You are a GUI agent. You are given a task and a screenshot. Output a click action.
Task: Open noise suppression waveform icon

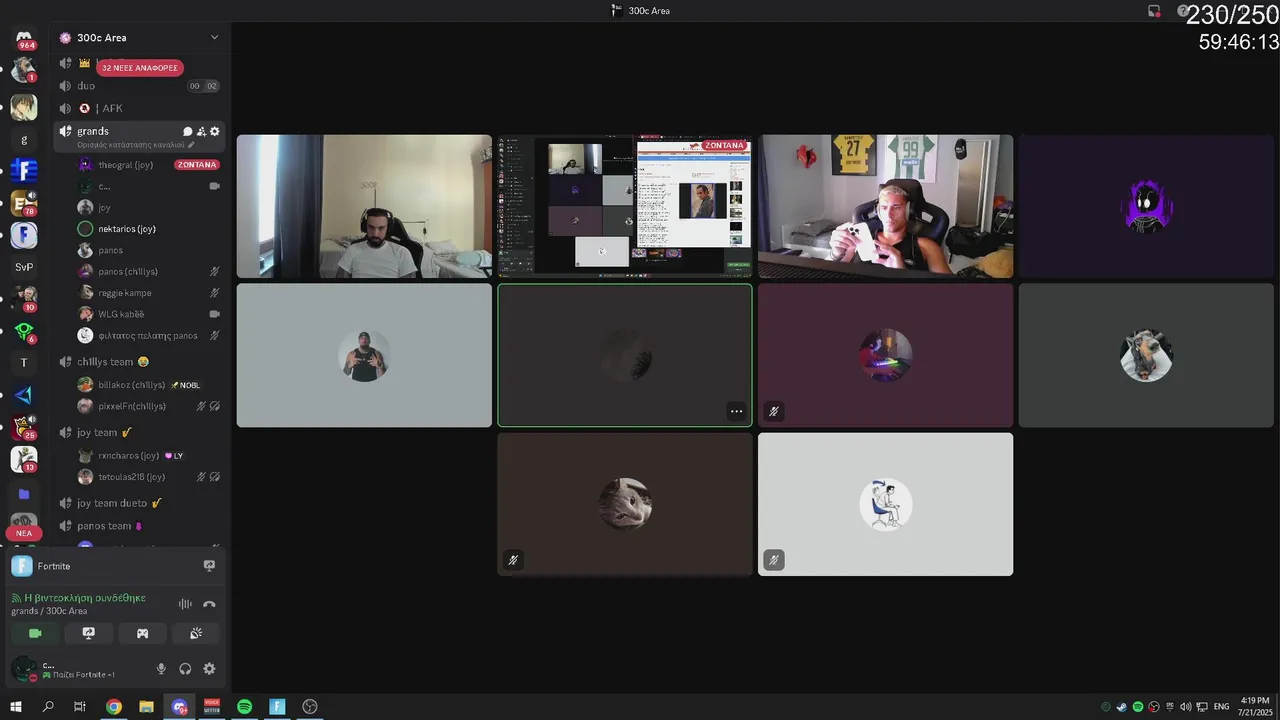click(x=185, y=604)
